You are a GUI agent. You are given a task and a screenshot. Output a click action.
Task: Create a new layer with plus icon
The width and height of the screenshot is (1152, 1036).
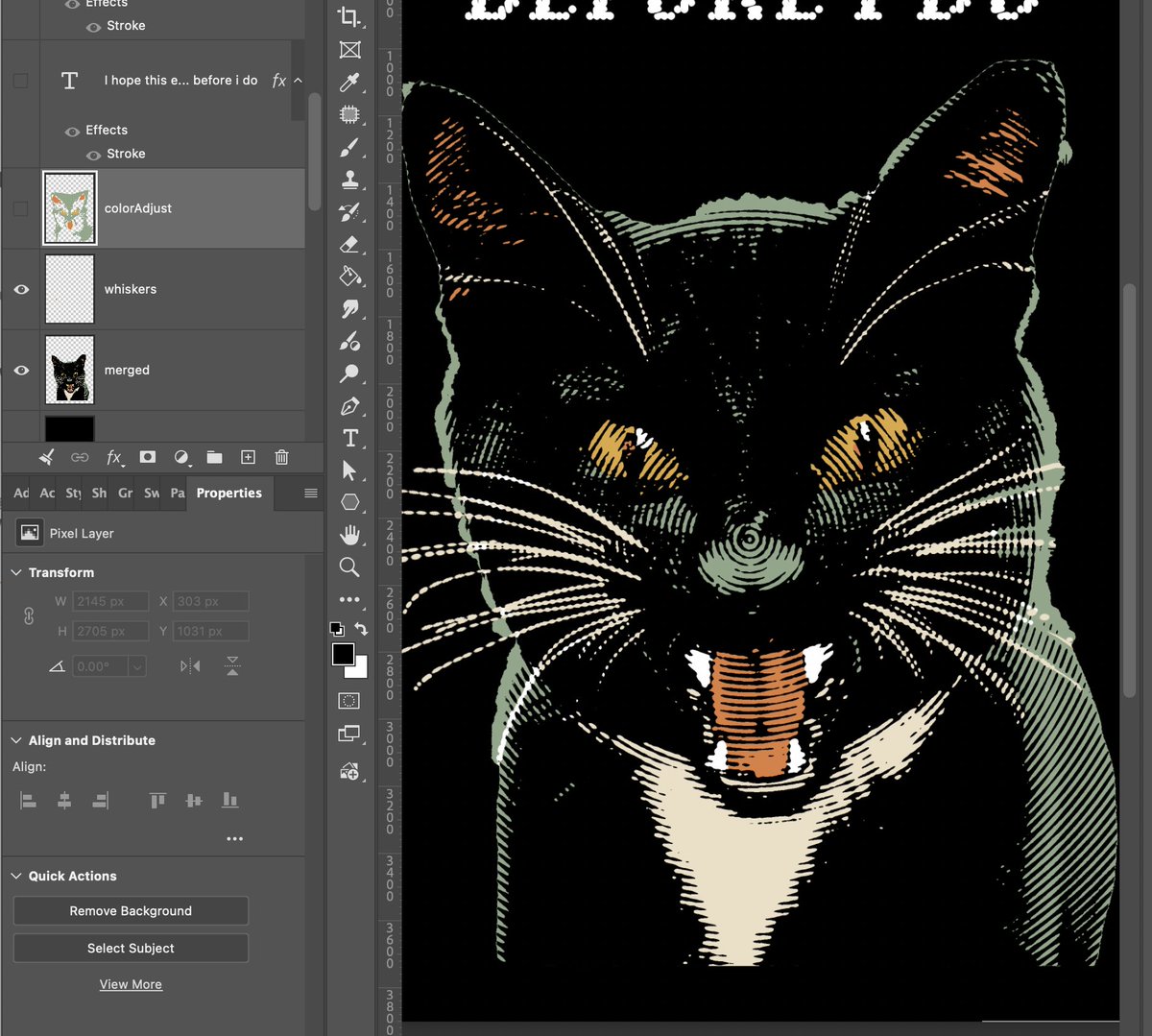pyautogui.click(x=248, y=457)
